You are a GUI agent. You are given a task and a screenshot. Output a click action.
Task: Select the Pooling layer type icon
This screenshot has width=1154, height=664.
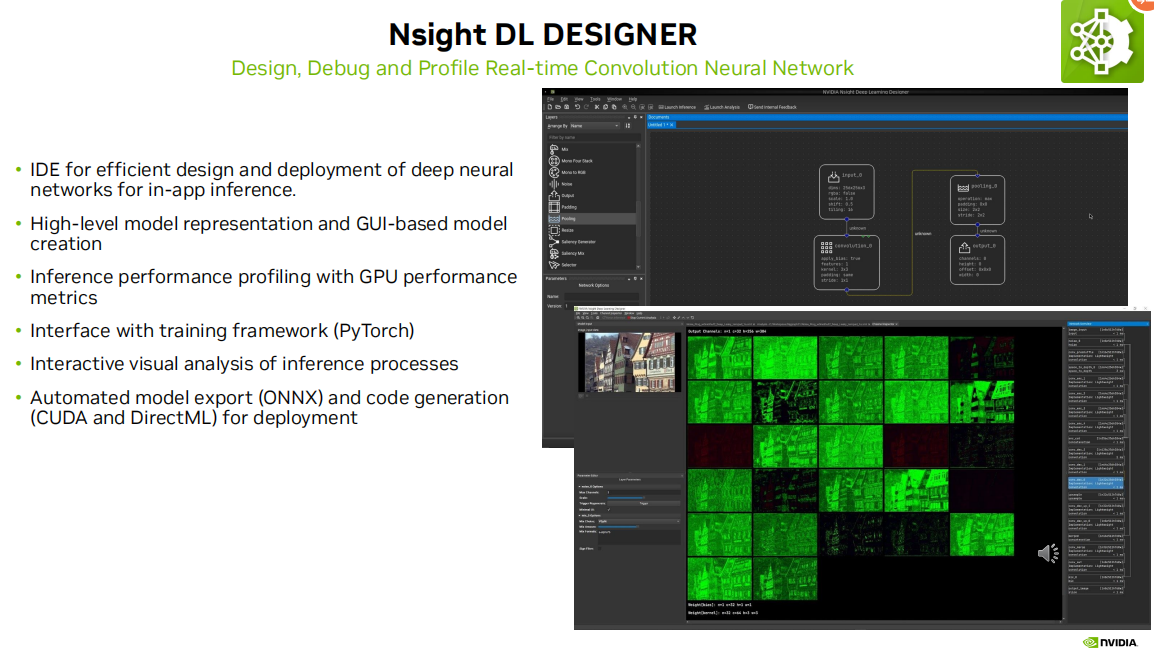554,218
